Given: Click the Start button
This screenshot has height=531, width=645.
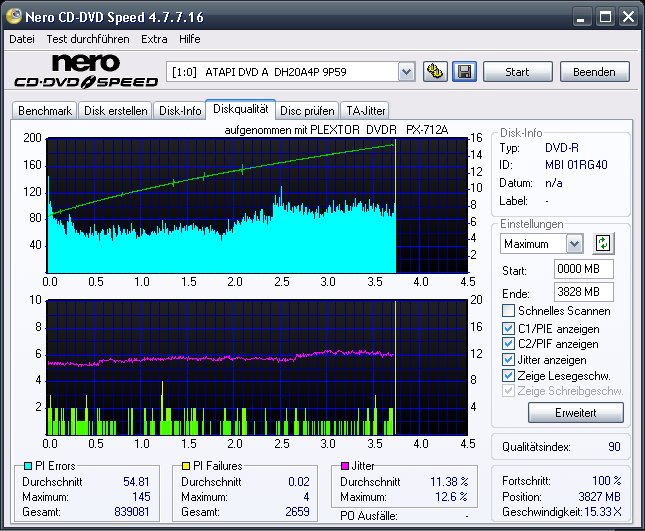Looking at the screenshot, I should pyautogui.click(x=517, y=72).
